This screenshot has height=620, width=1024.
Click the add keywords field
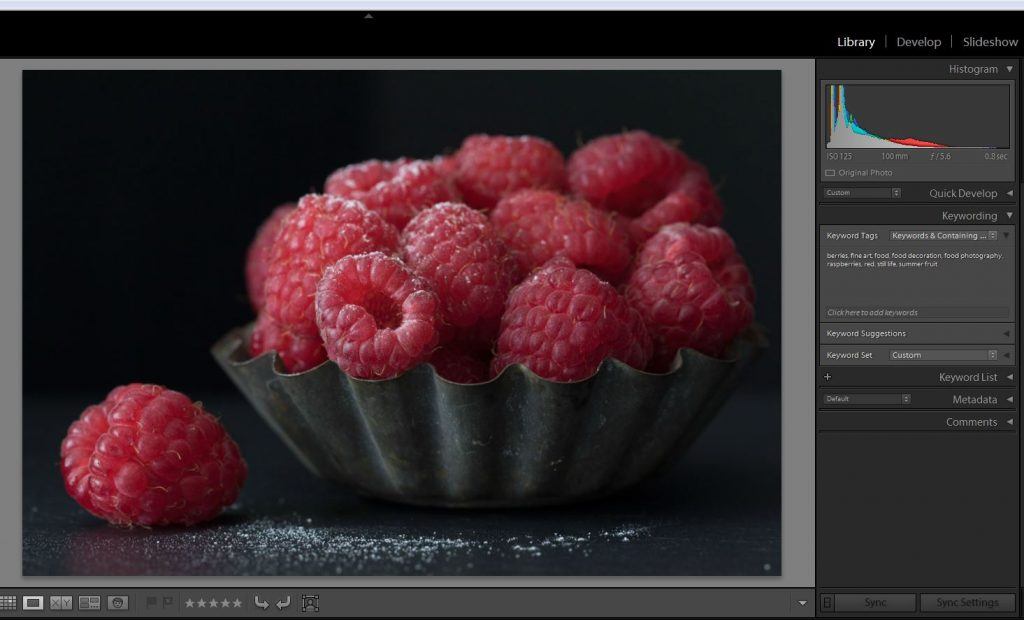pyautogui.click(x=915, y=313)
